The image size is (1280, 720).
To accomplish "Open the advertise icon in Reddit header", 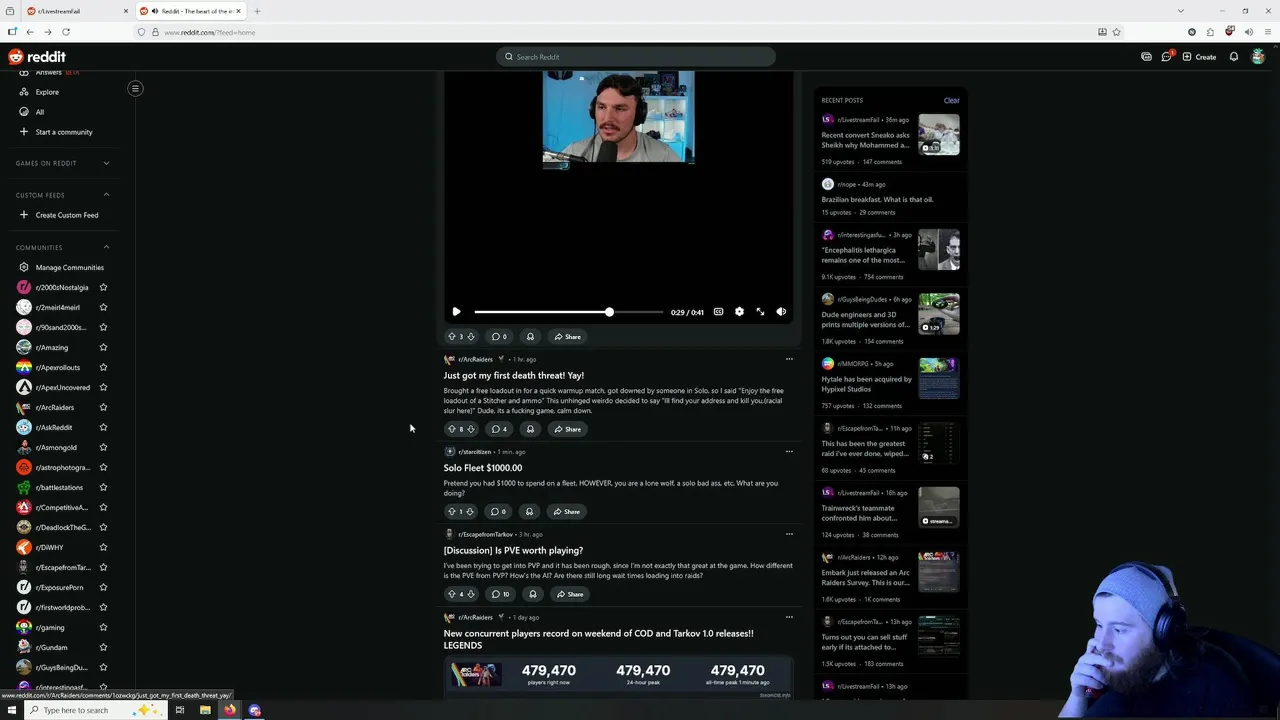I will tap(1146, 57).
